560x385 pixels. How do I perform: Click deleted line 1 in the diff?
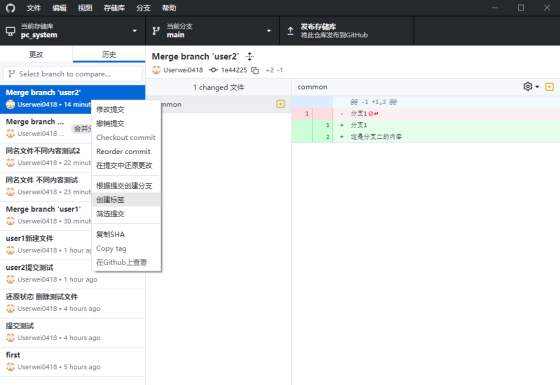[x=426, y=114]
